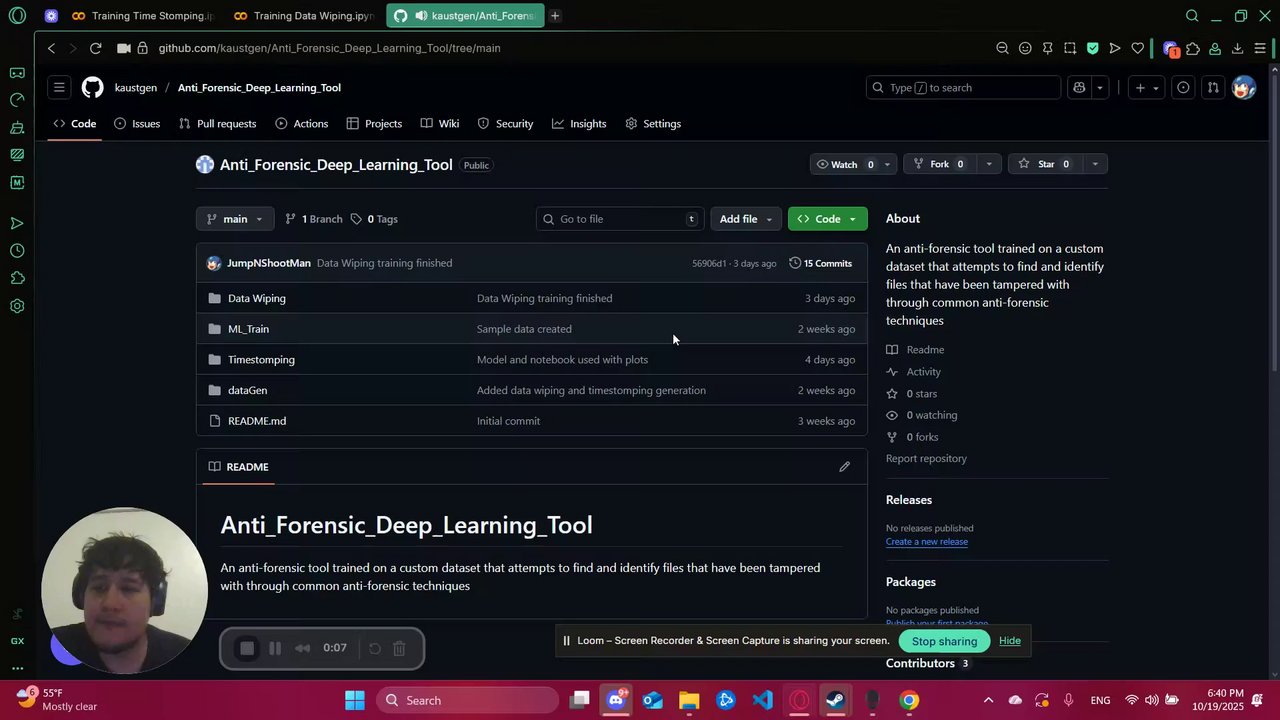Open the JumpNShootMan author link
1280x720 pixels.
coord(269,263)
